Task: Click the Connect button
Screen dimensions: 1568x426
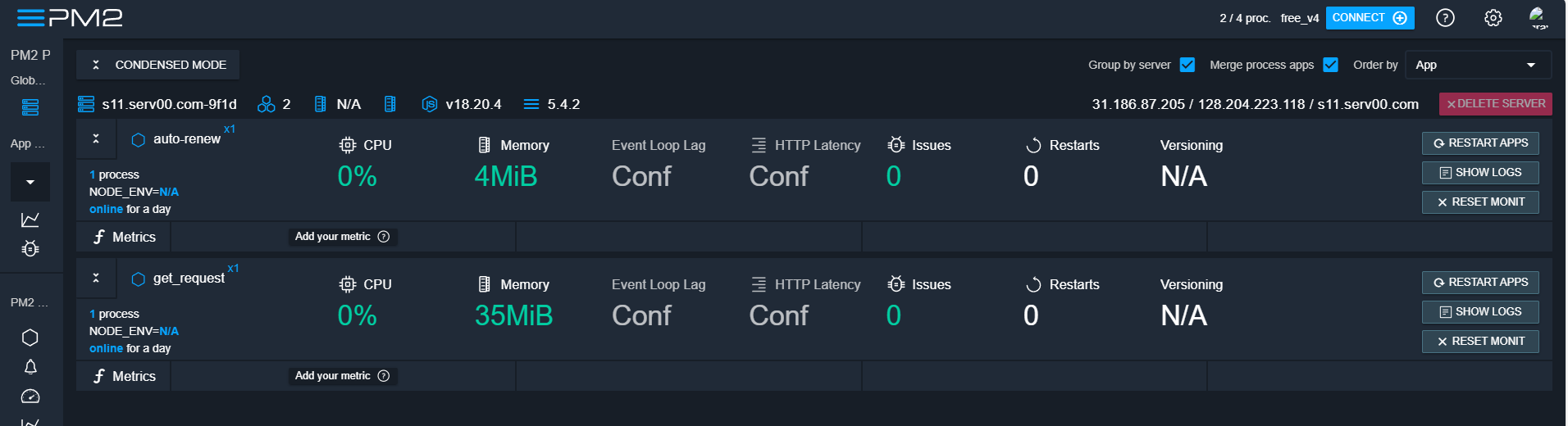Action: point(1369,18)
